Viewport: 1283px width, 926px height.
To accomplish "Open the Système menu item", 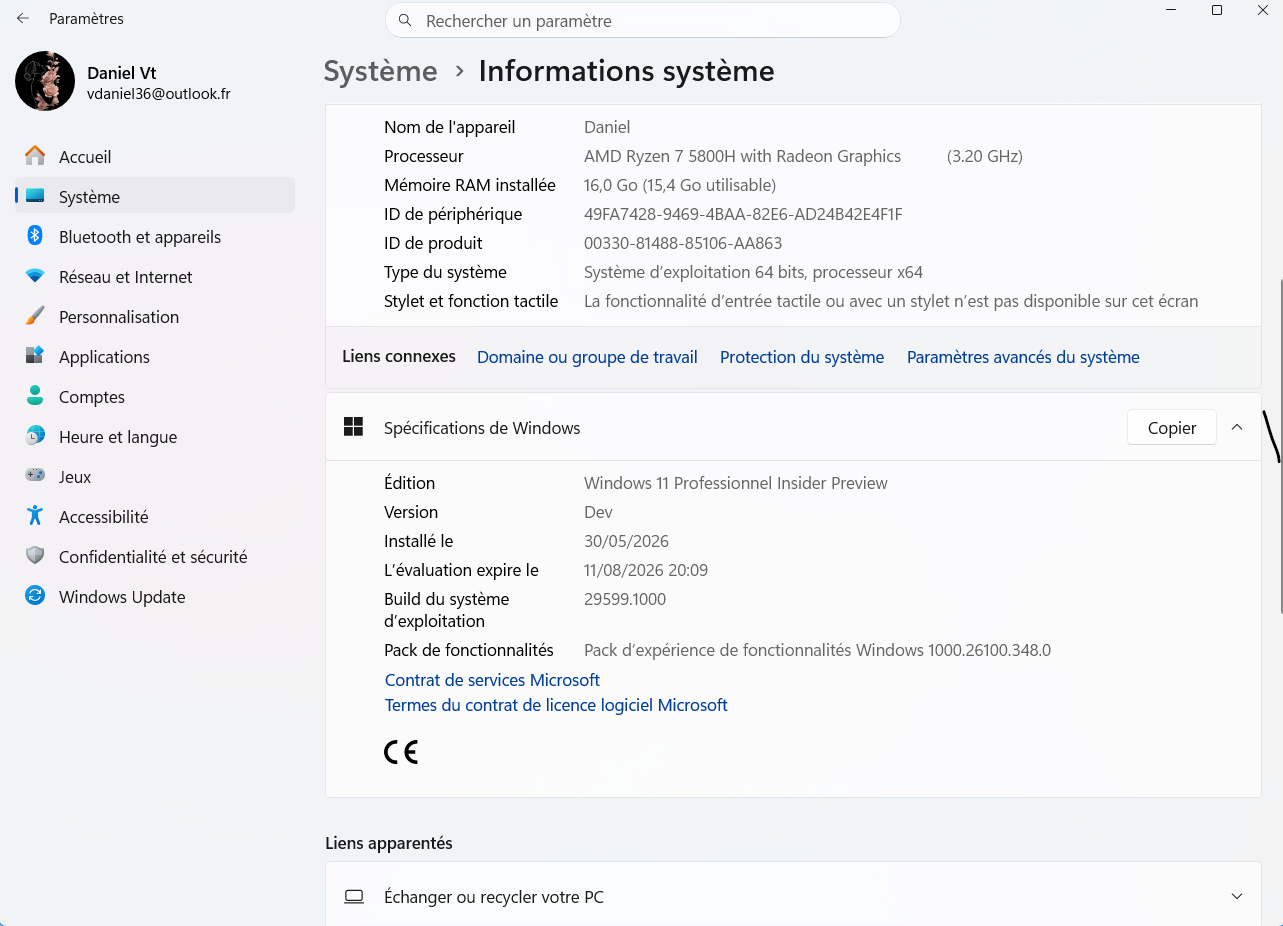I will pos(155,196).
